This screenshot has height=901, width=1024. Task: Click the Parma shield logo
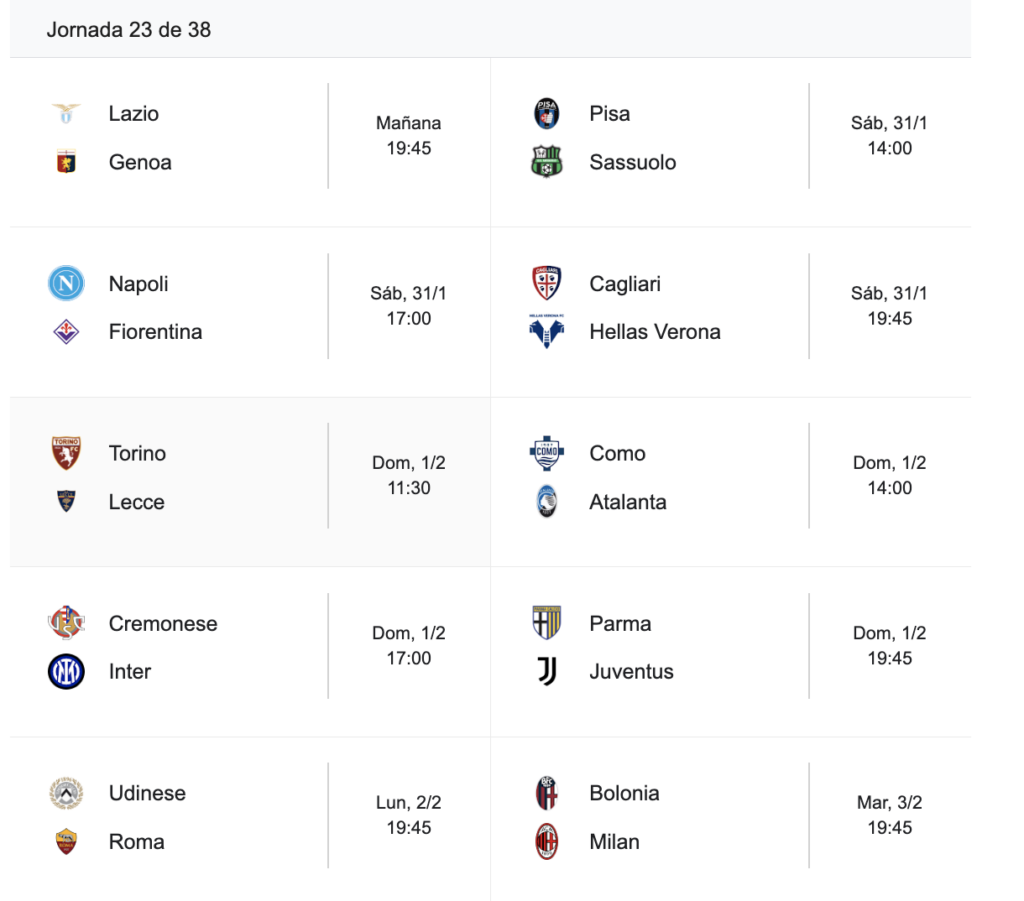tap(546, 623)
